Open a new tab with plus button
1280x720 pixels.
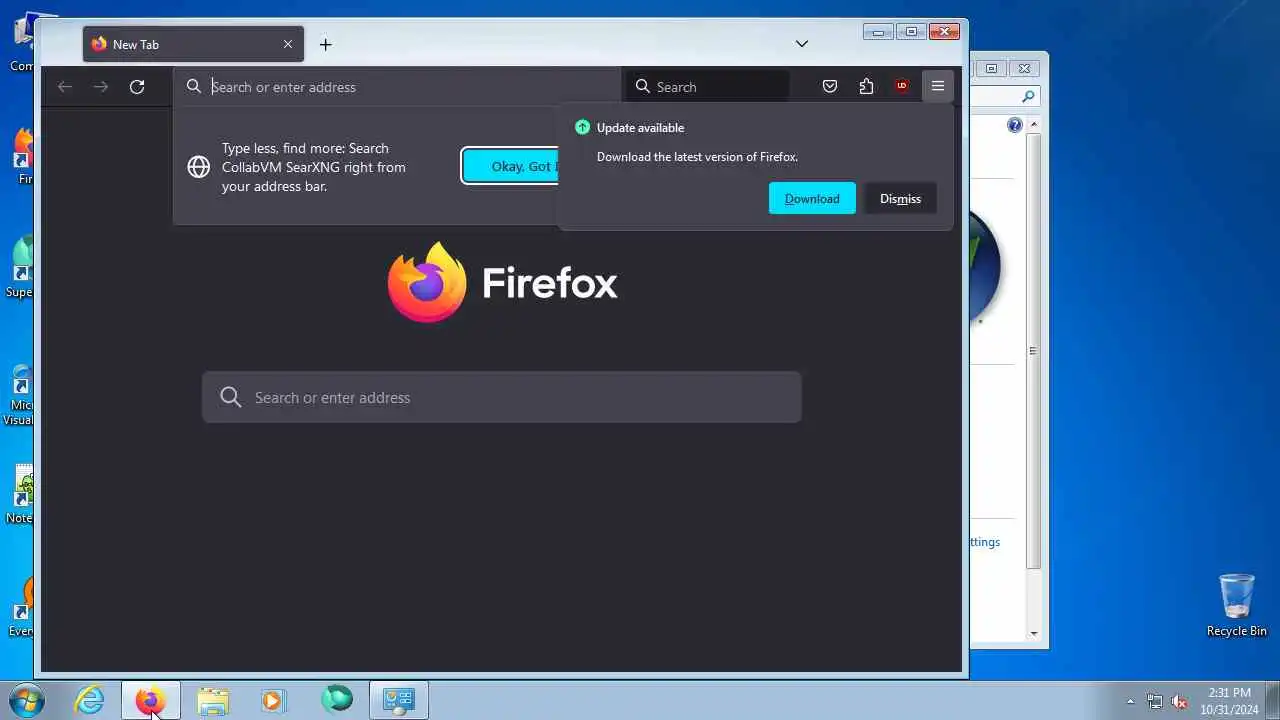[326, 44]
